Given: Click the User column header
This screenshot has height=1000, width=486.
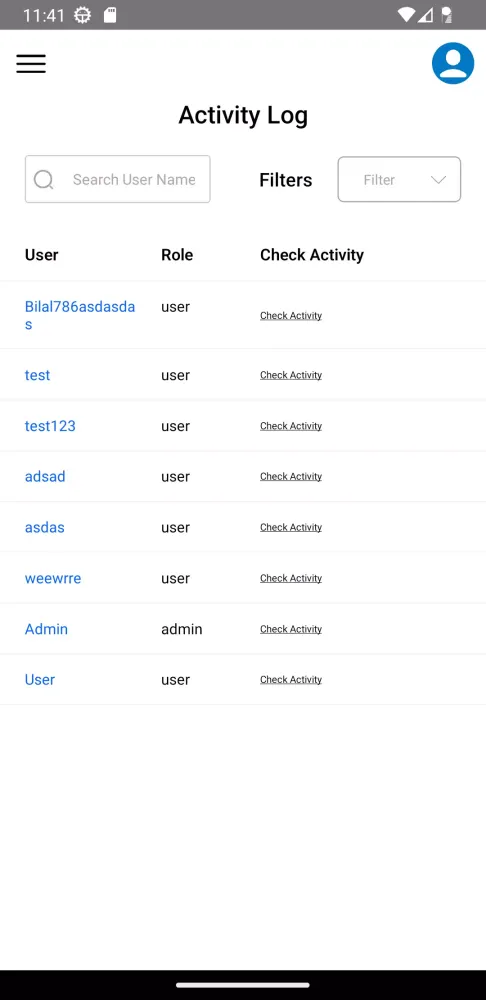Looking at the screenshot, I should tap(41, 254).
